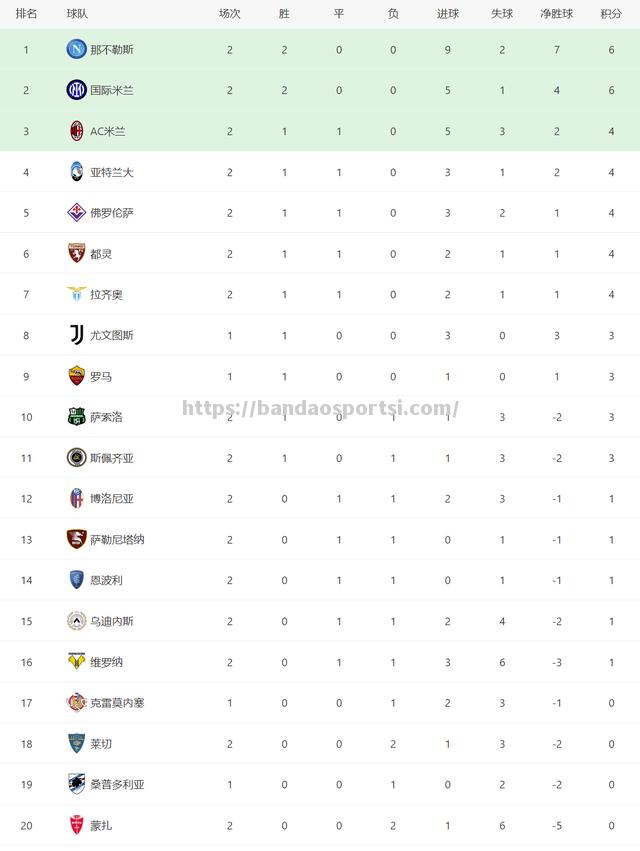
Task: Select the Sassuolo green badge
Action: click(77, 417)
